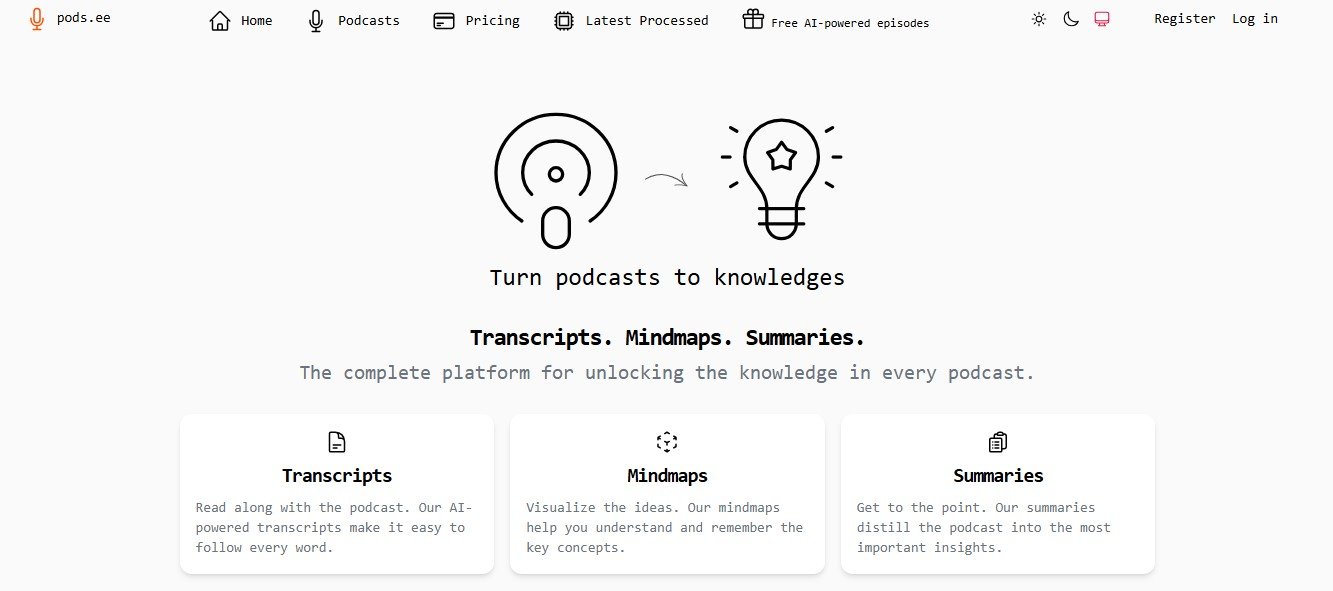Click the Home house icon
This screenshot has width=1333, height=591.
pyautogui.click(x=220, y=20)
